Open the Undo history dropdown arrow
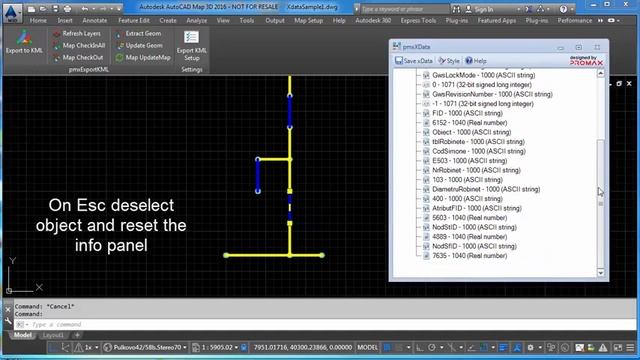Screen dimensions: 640x360 93,9
